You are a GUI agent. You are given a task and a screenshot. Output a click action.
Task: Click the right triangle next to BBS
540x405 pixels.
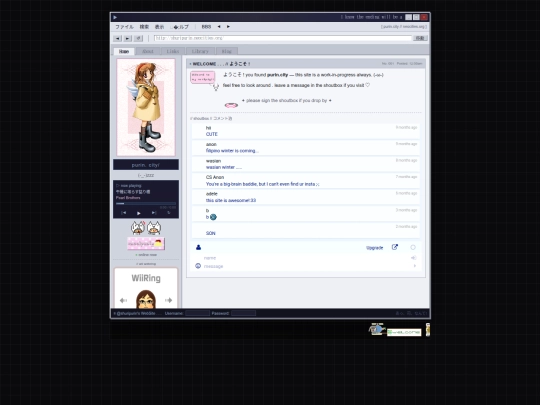point(228,27)
